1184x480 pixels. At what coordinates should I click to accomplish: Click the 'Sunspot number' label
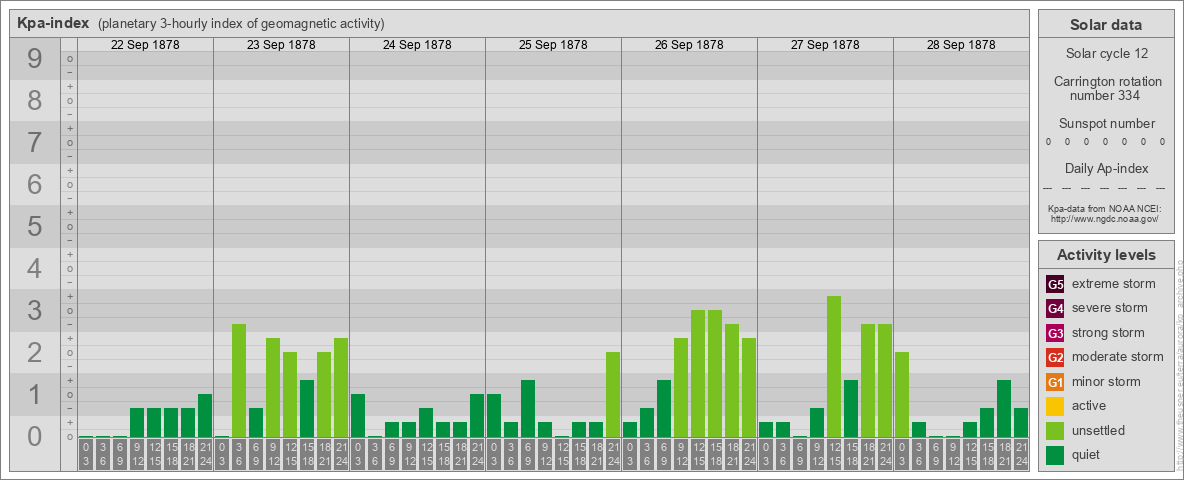pos(1106,124)
